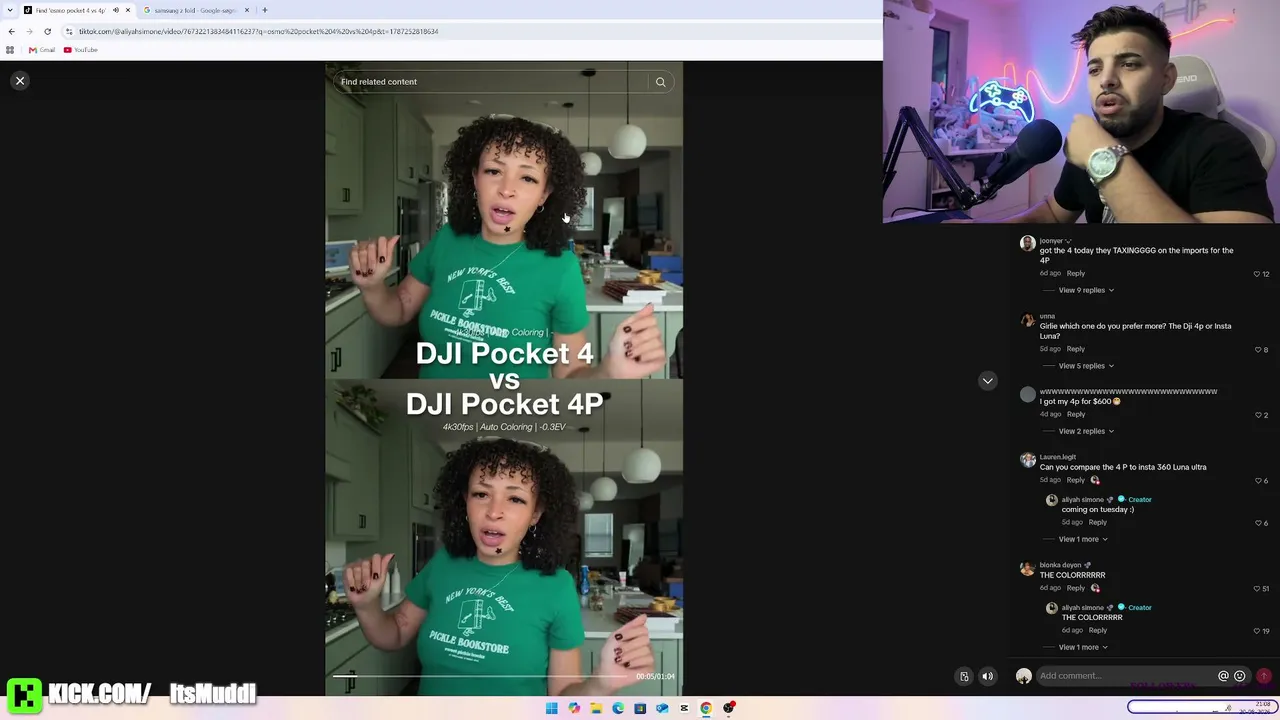This screenshot has width=1280, height=720.
Task: Click the tiktok.com address bar URL
Action: (x=258, y=31)
